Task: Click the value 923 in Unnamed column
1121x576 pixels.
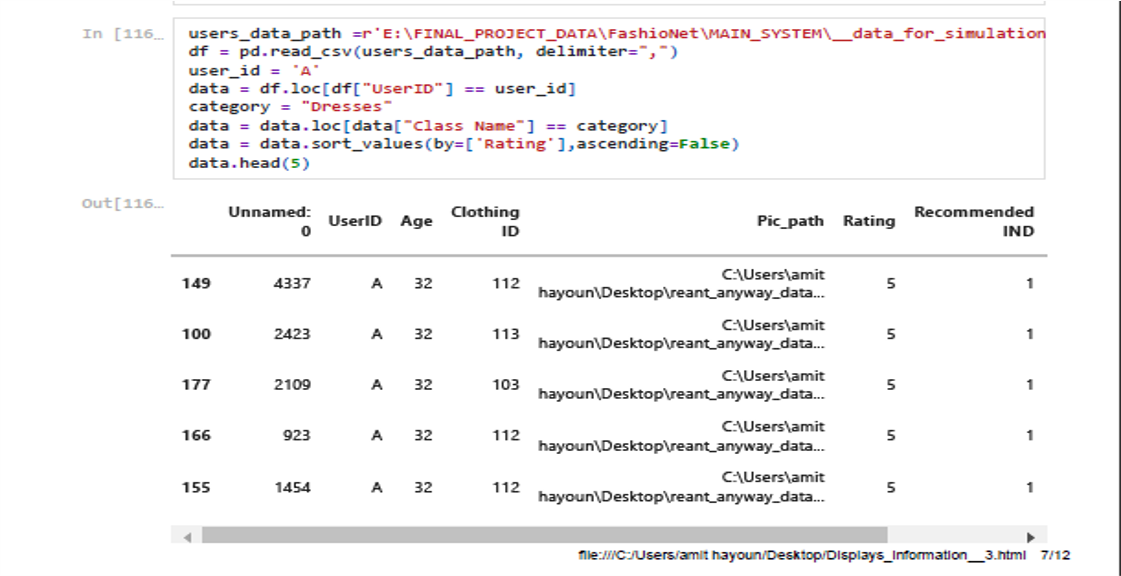Action: pyautogui.click(x=297, y=435)
